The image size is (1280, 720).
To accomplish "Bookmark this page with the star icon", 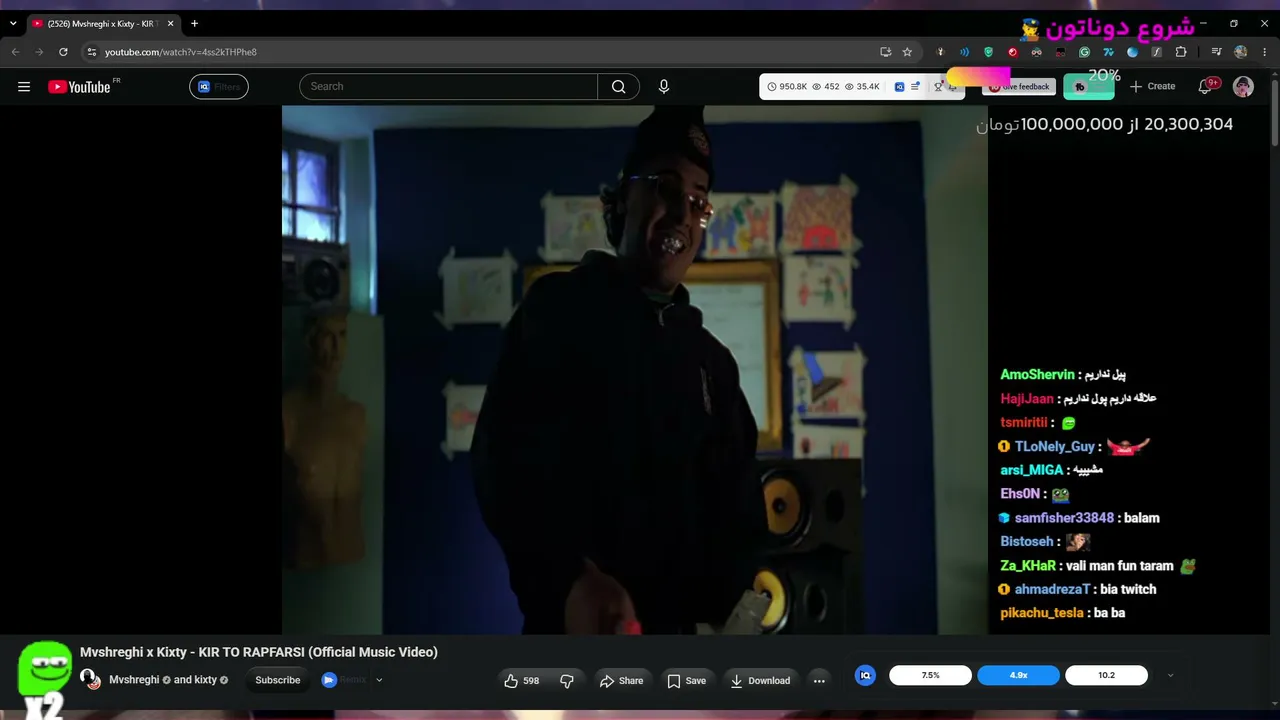I will (x=907, y=52).
